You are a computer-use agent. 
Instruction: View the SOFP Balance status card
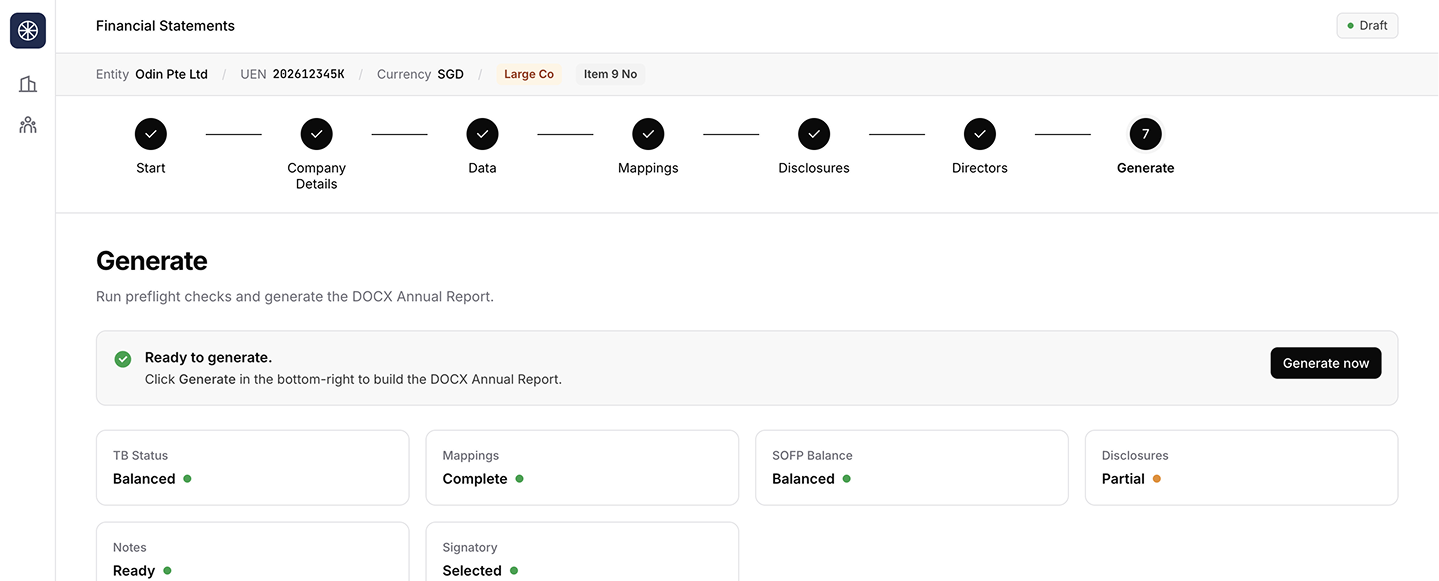click(911, 468)
